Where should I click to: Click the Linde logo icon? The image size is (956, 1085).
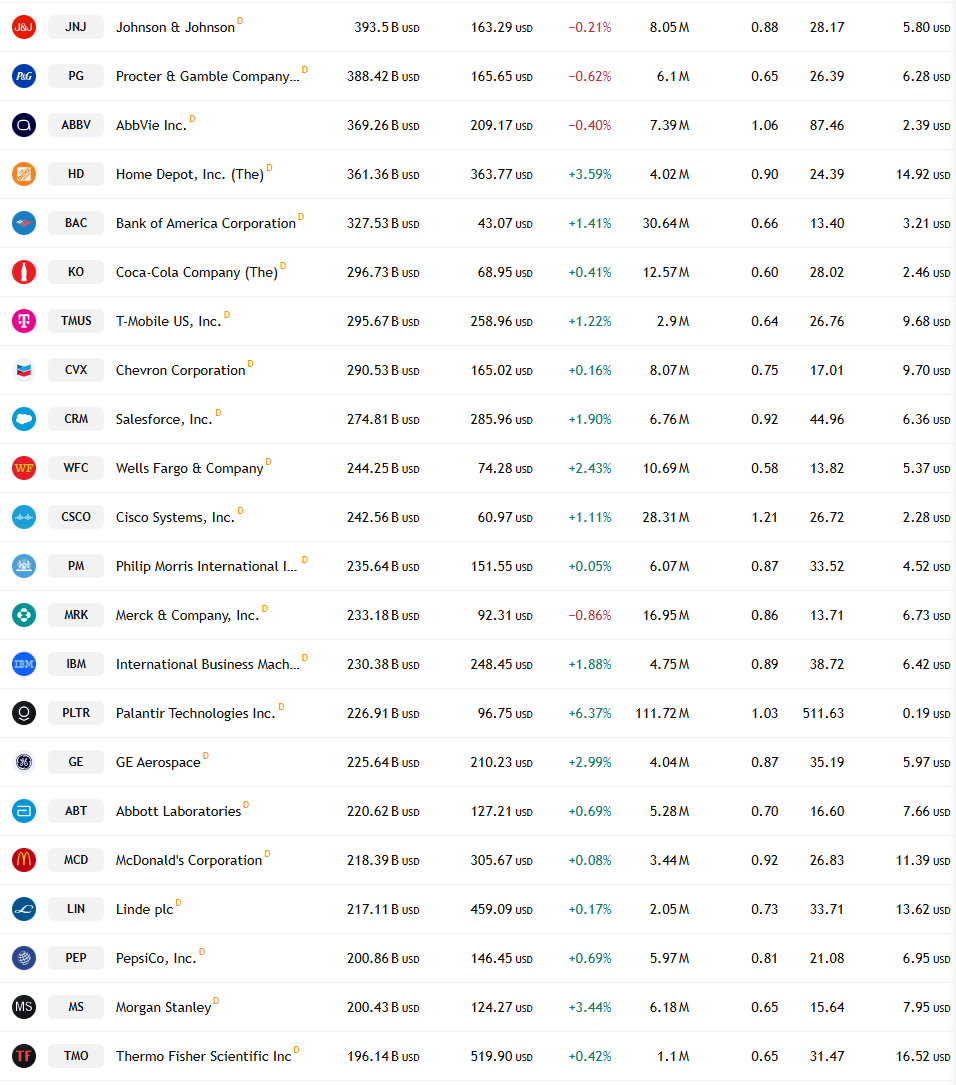[24, 909]
